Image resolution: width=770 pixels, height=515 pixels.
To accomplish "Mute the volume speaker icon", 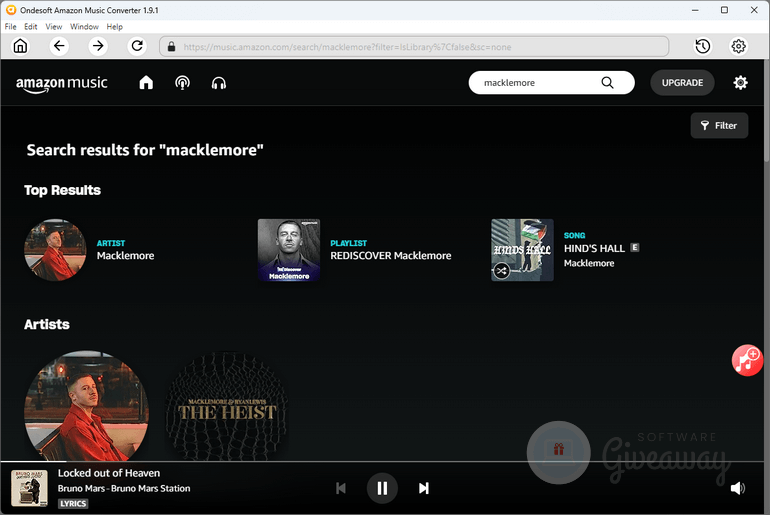I will click(738, 488).
